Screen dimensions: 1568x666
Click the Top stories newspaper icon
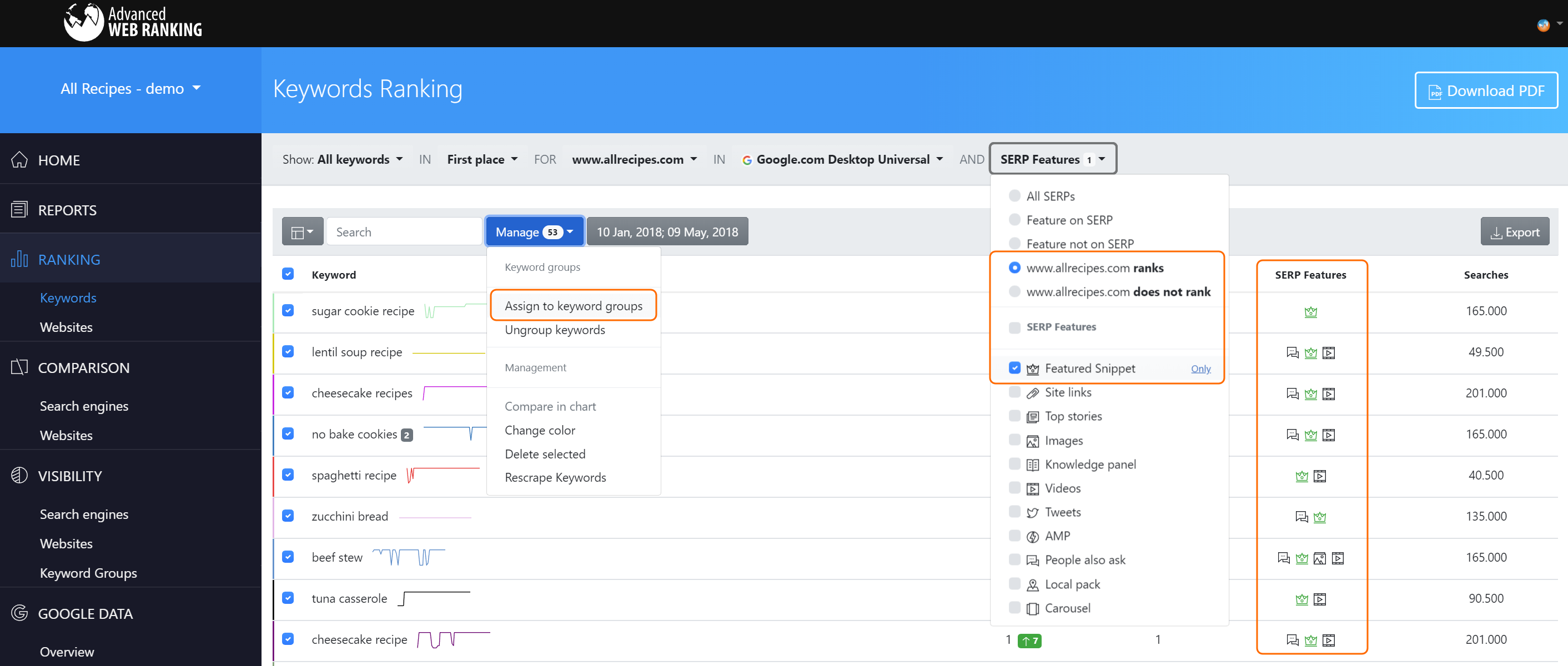pyautogui.click(x=1032, y=417)
